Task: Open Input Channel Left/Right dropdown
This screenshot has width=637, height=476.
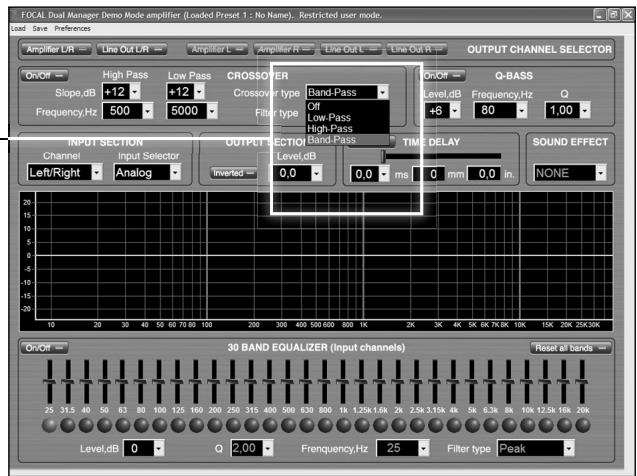Action: (x=97, y=173)
